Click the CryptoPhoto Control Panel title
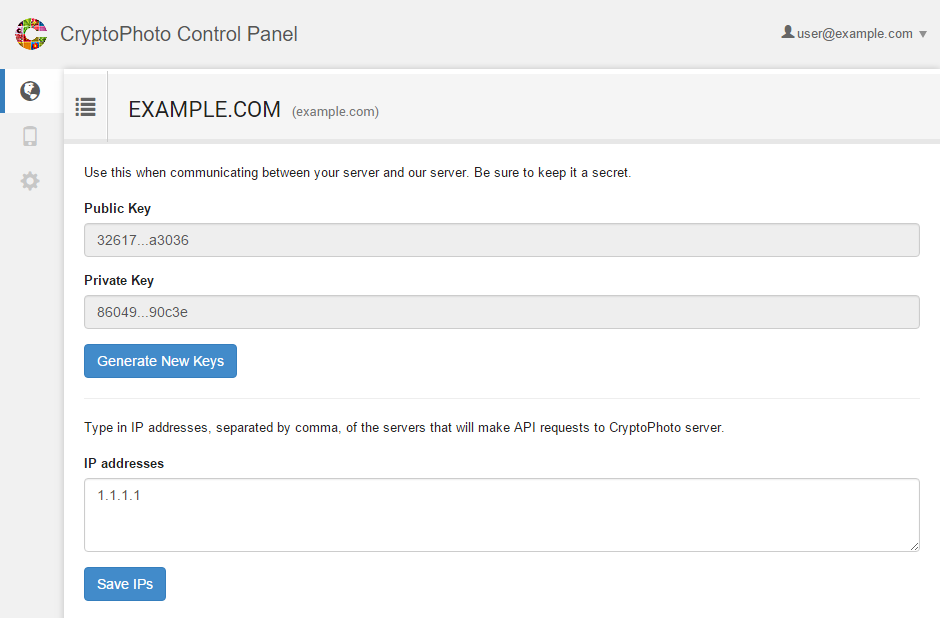The height and width of the screenshot is (618, 940). (179, 34)
